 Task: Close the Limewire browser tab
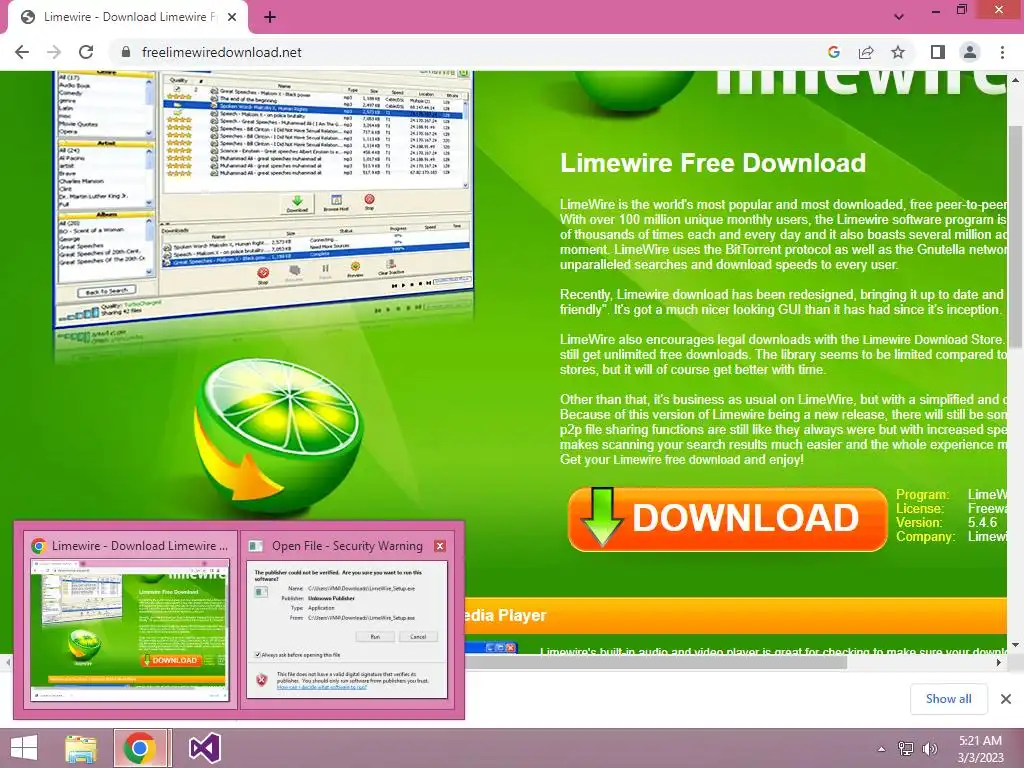[232, 17]
